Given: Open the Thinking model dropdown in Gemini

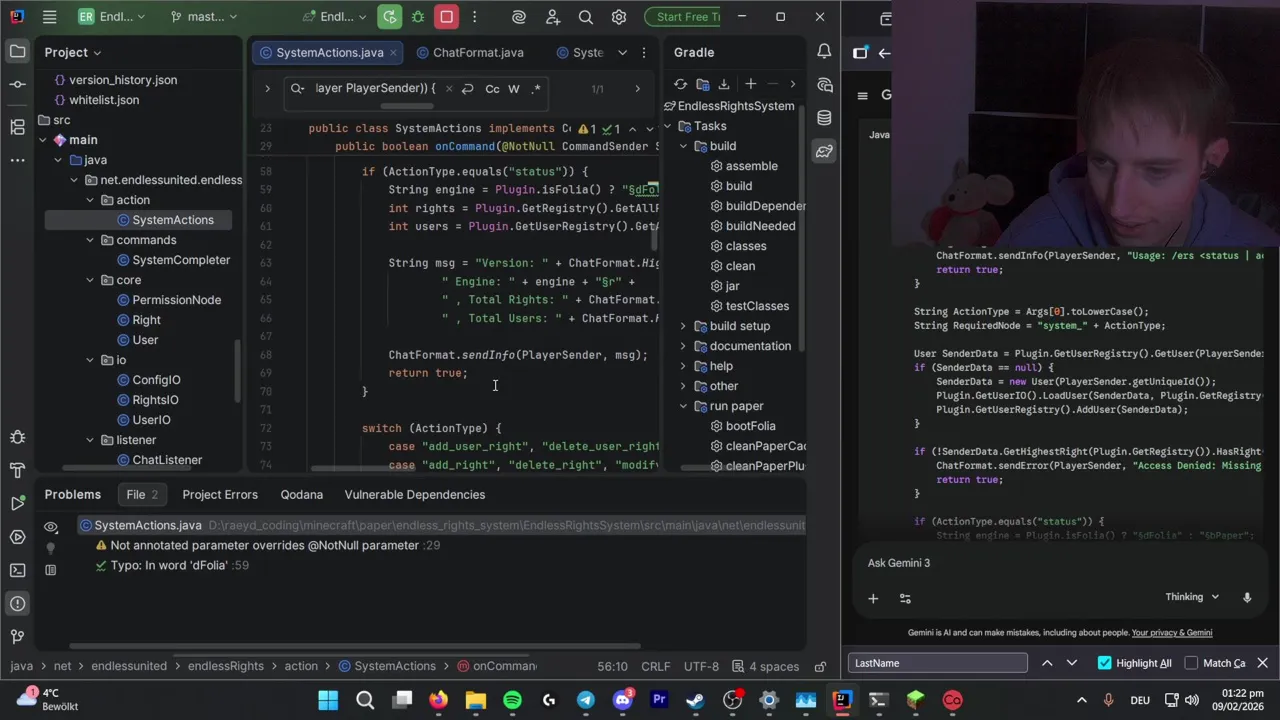Looking at the screenshot, I should pos(1192,597).
